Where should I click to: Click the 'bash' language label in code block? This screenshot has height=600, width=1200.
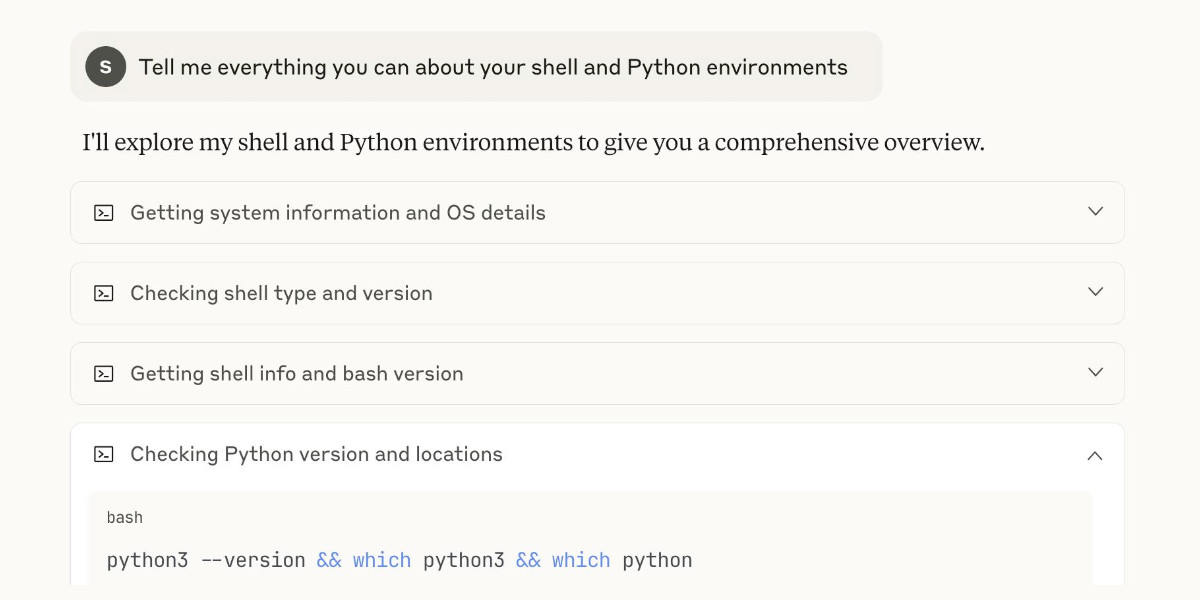(x=125, y=518)
